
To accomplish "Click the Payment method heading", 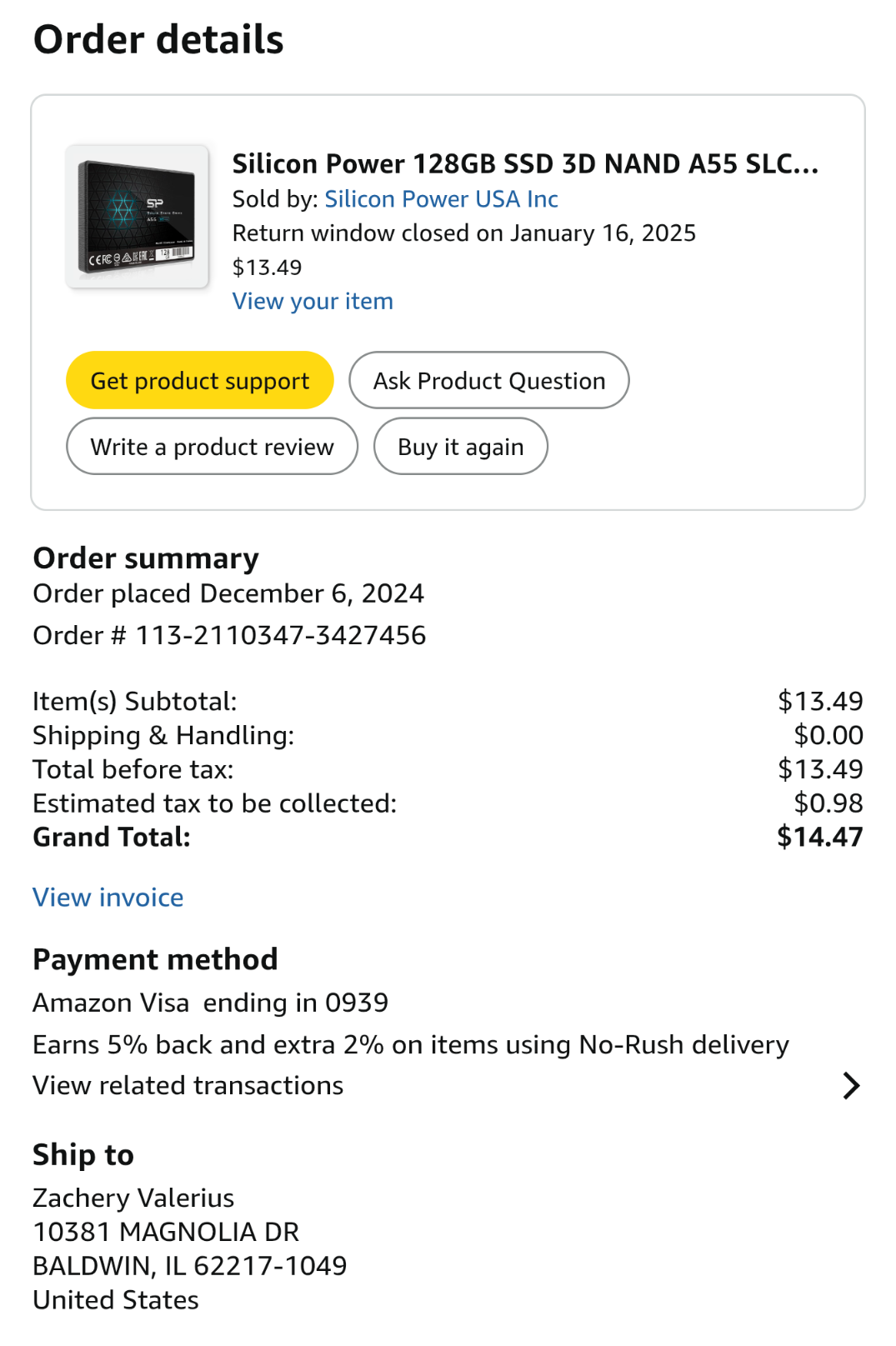I will click(155, 960).
